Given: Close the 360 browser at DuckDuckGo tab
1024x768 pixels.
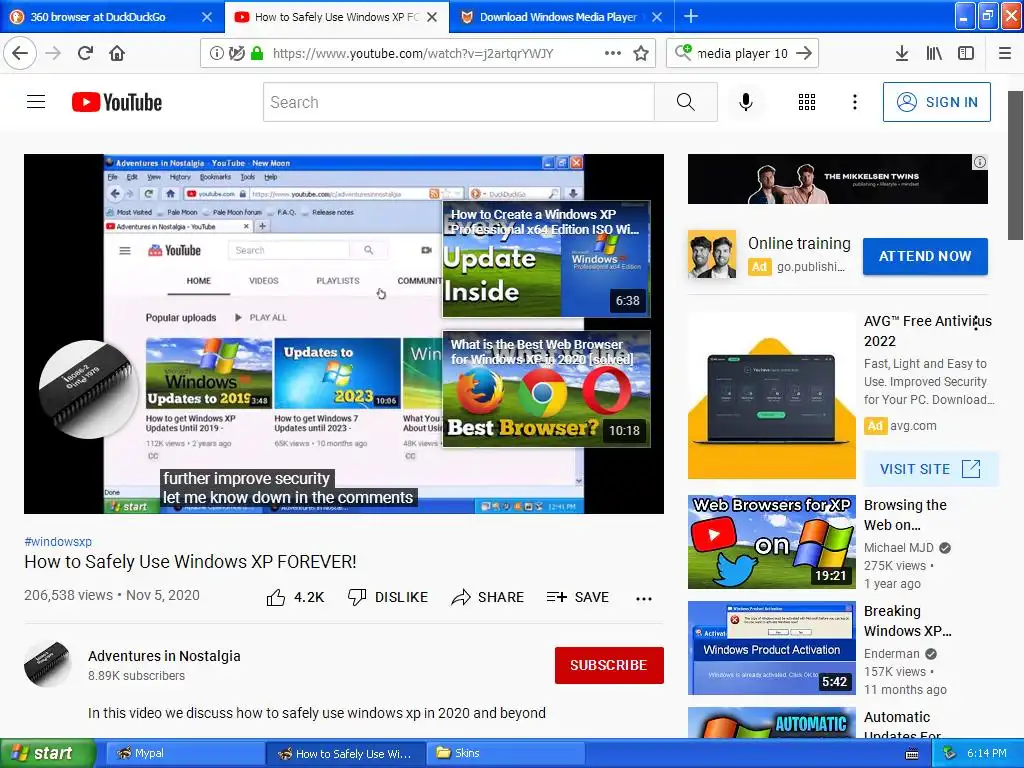Looking at the screenshot, I should point(207,17).
